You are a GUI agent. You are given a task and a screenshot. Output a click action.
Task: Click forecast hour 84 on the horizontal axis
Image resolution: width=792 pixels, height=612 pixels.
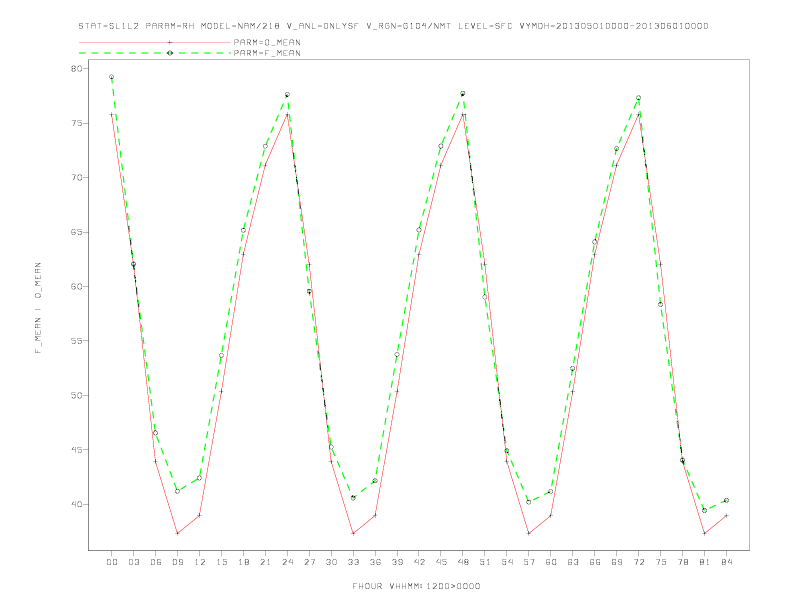[x=726, y=562]
